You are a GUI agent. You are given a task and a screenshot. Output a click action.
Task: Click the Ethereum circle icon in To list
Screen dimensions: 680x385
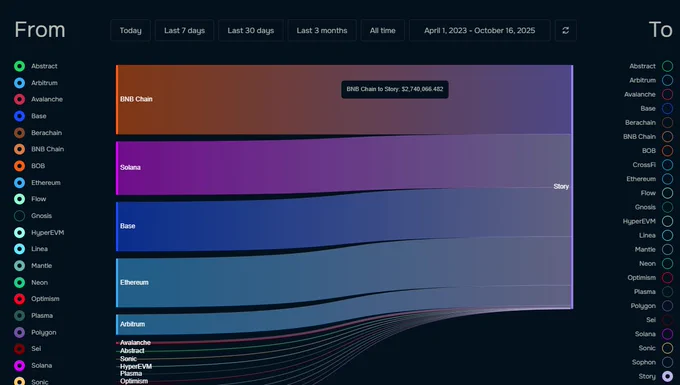pyautogui.click(x=667, y=179)
